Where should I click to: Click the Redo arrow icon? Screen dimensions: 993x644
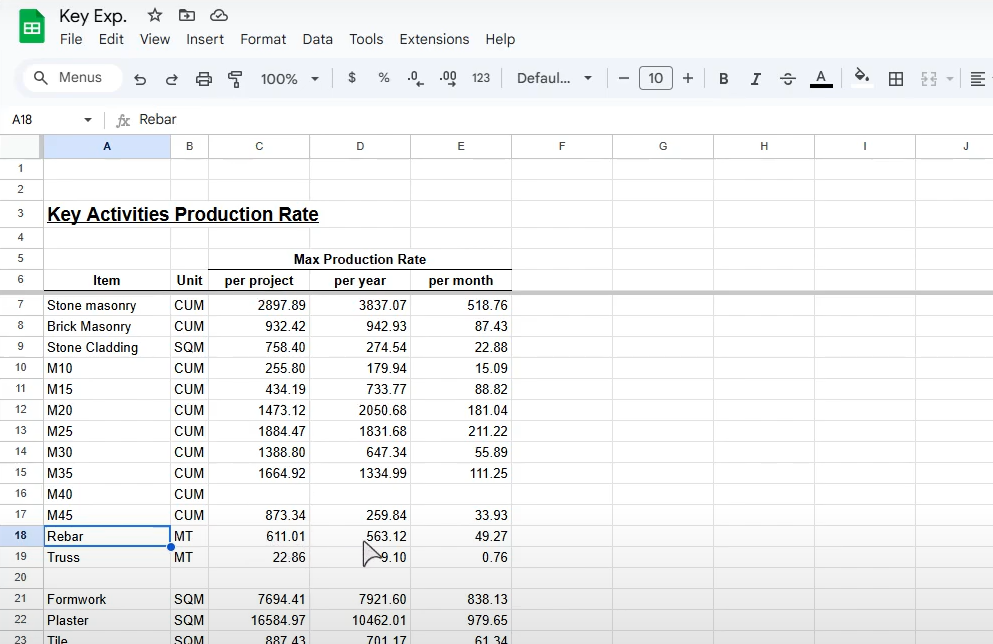point(172,78)
